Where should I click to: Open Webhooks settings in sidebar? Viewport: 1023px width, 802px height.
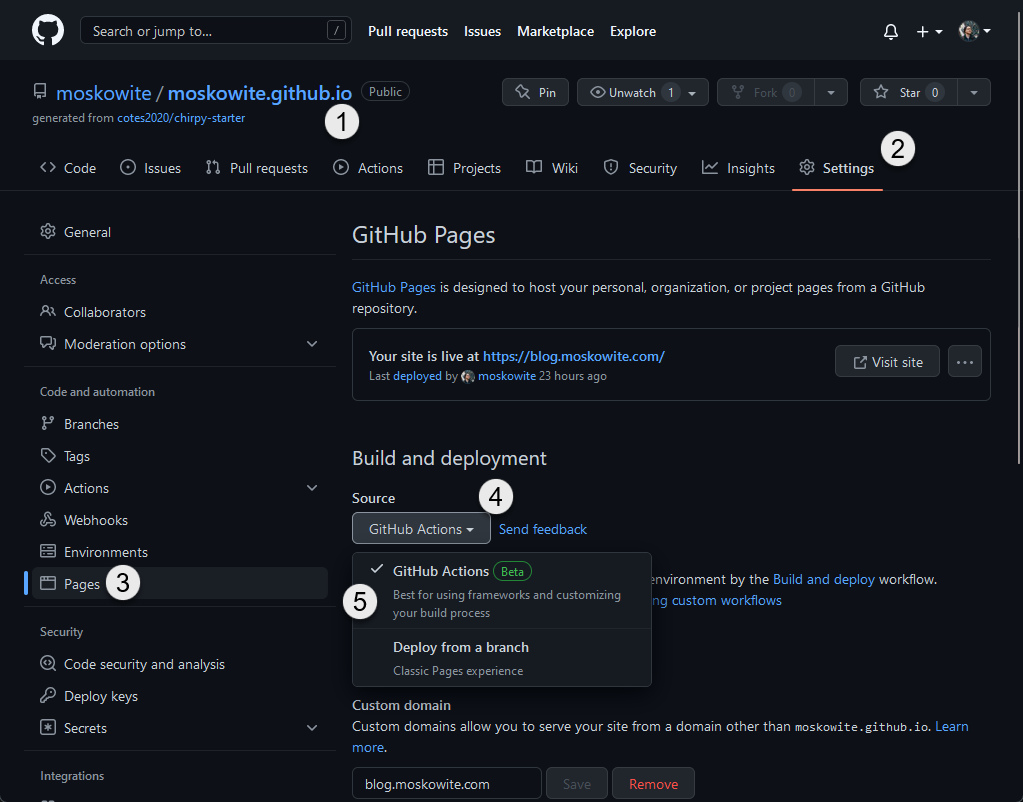[180, 520]
